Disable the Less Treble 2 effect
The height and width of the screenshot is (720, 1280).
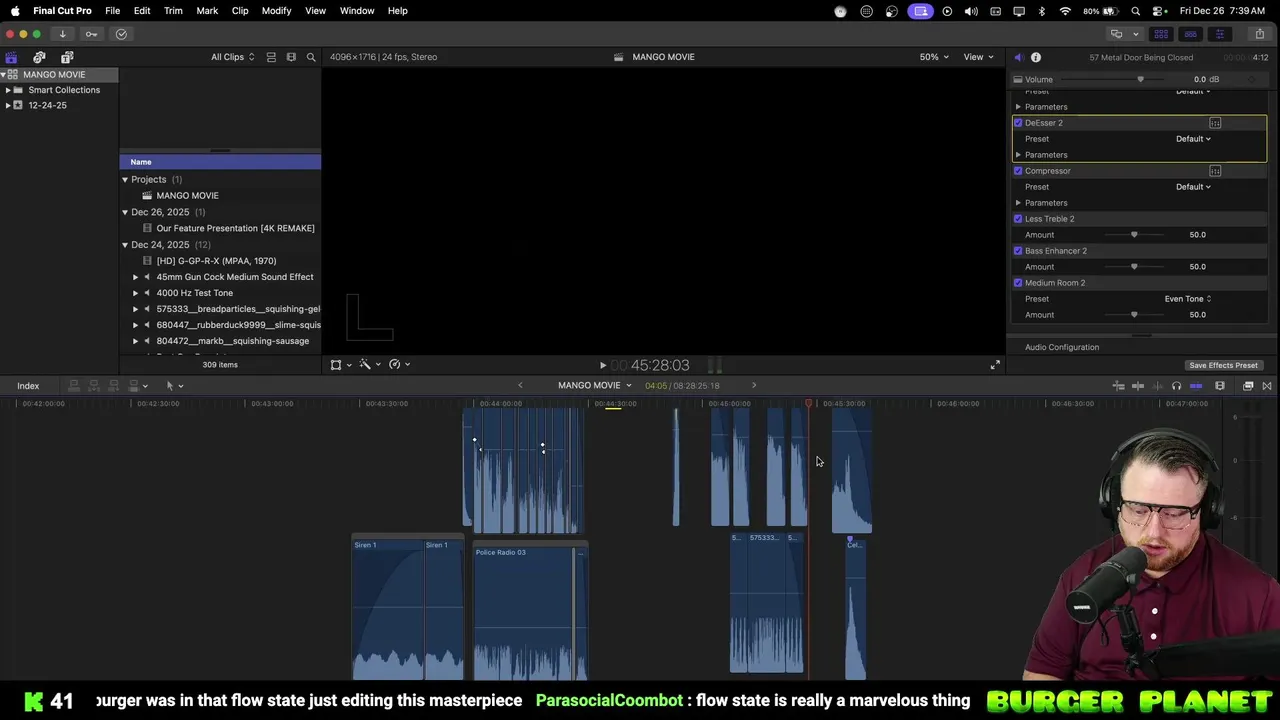(x=1018, y=219)
